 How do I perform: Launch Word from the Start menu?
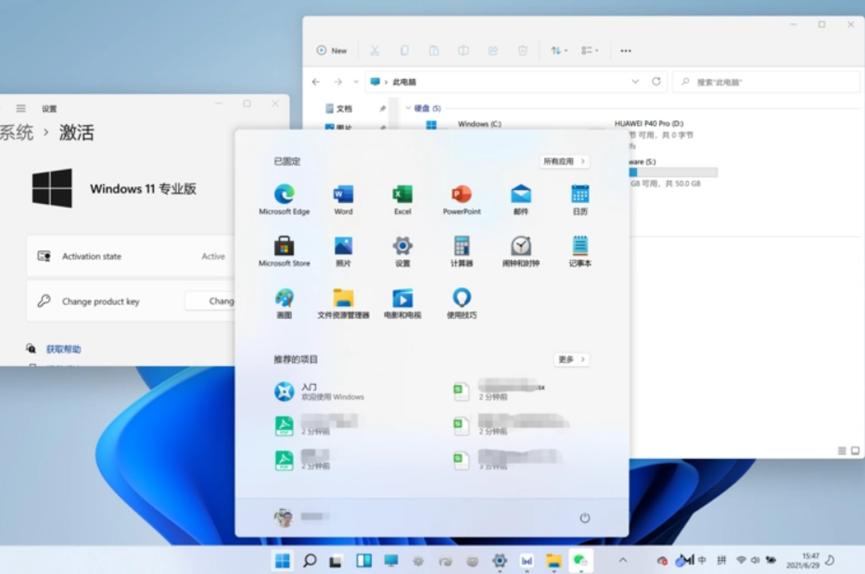343,199
